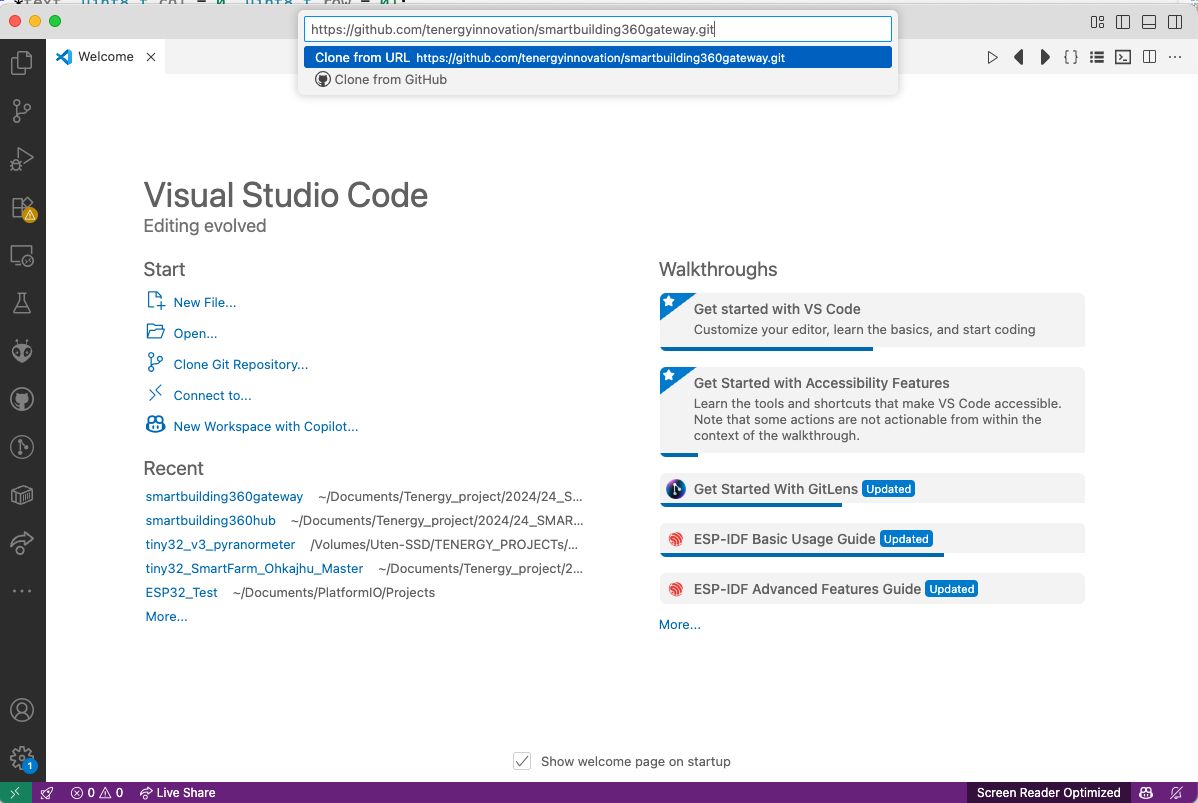Click More... under Walkthroughs
The image size is (1198, 803).
tap(679, 625)
